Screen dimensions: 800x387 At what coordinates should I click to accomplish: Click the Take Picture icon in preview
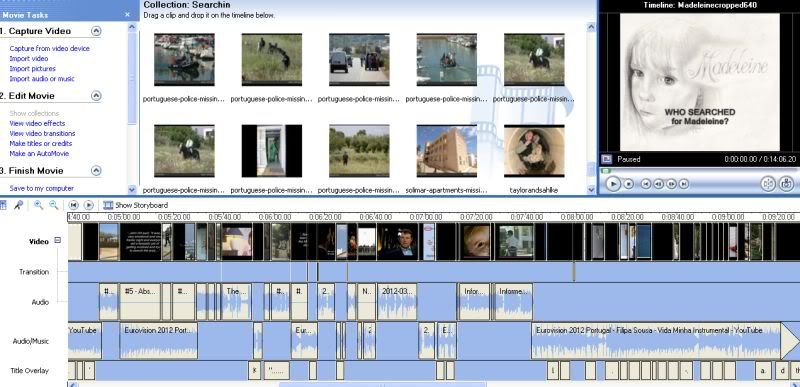[x=786, y=184]
